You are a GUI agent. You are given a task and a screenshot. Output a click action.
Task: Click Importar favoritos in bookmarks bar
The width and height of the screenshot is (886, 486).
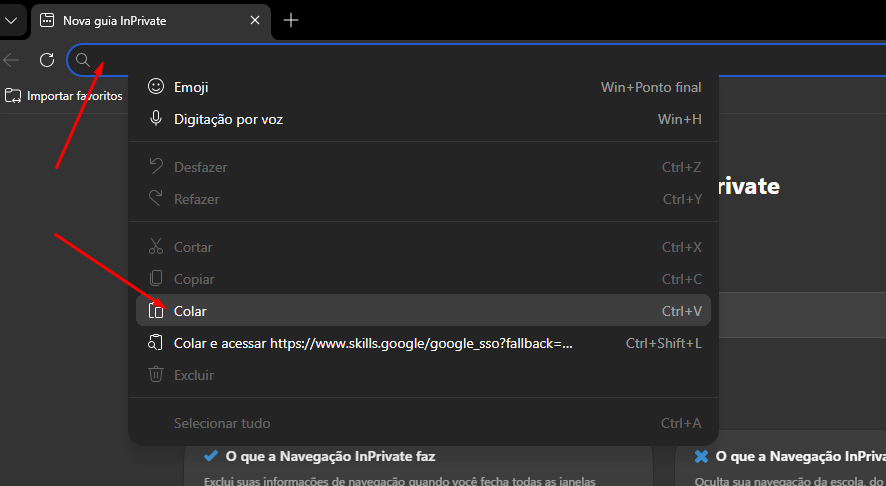tap(64, 96)
